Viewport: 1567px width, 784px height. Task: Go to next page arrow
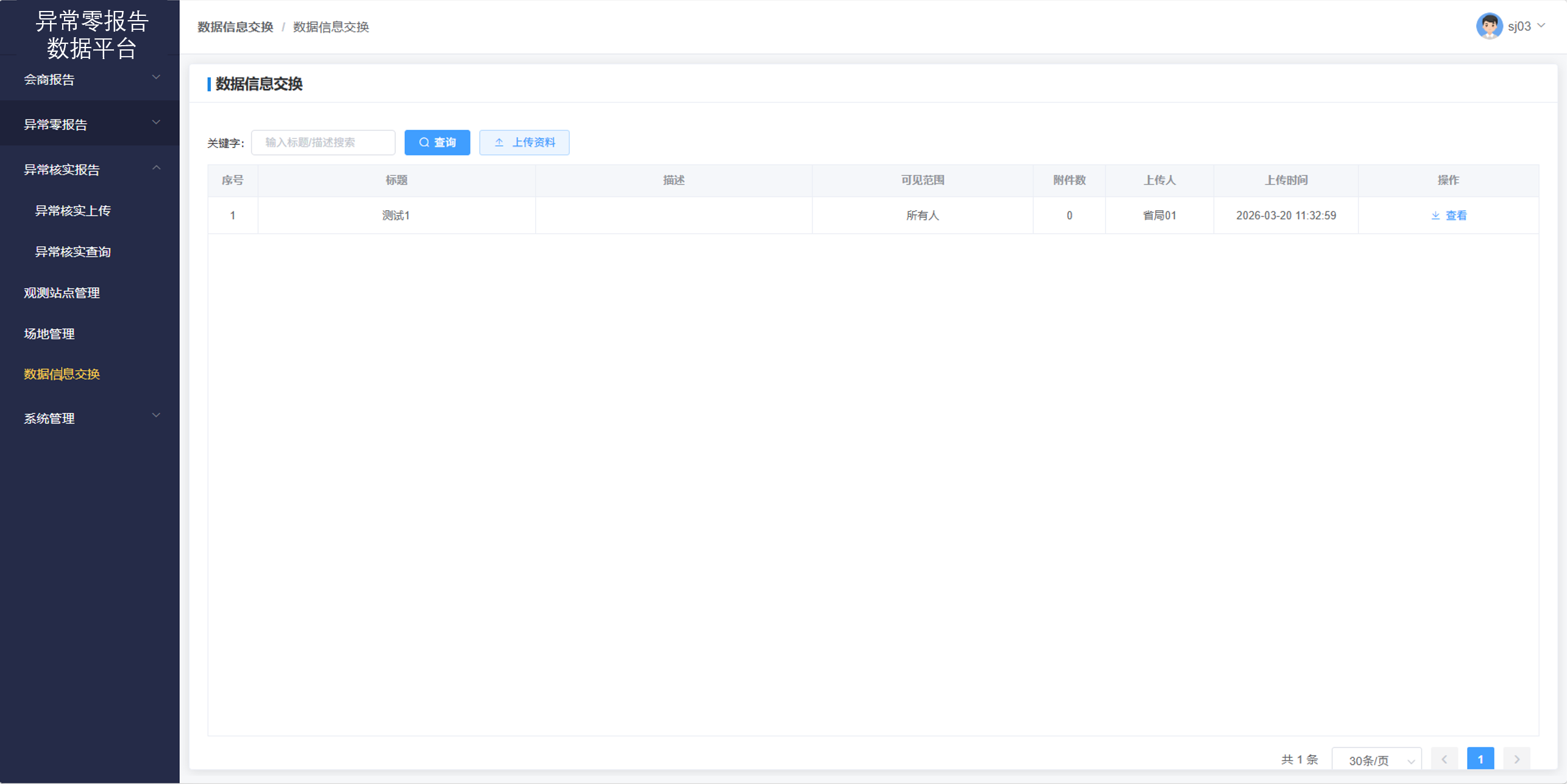point(1516,759)
